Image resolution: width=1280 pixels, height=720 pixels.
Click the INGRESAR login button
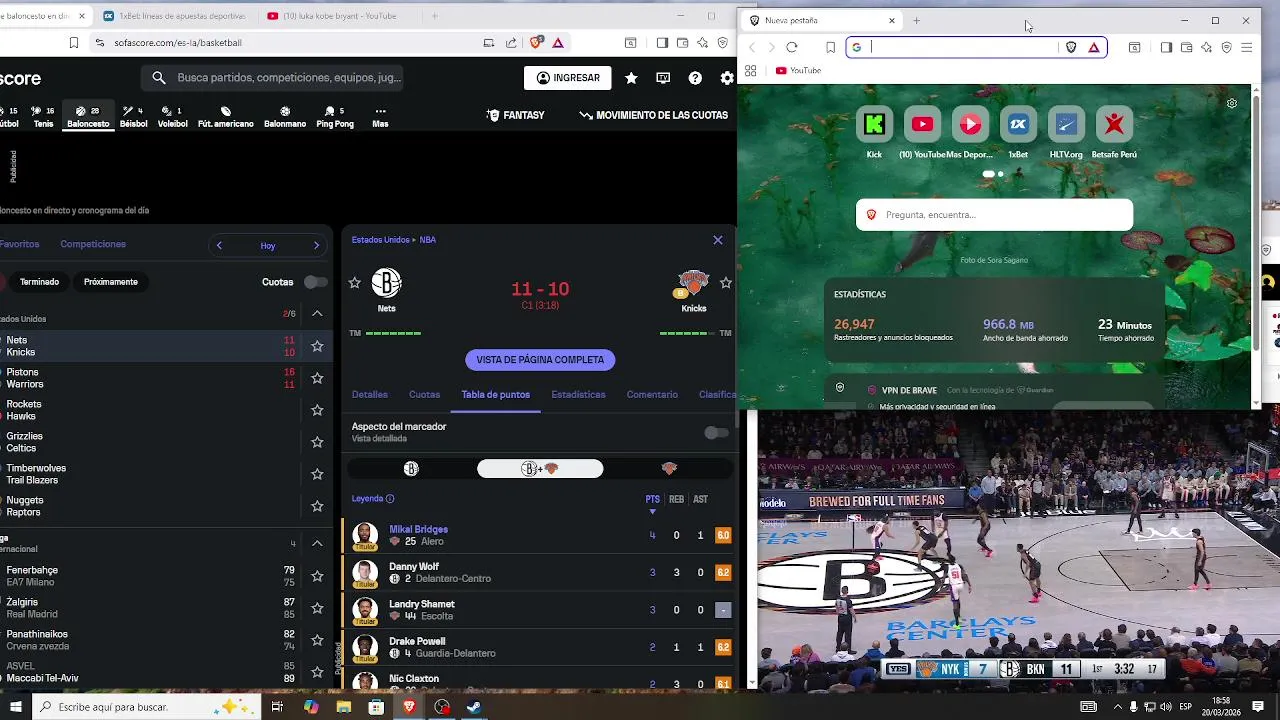(568, 78)
